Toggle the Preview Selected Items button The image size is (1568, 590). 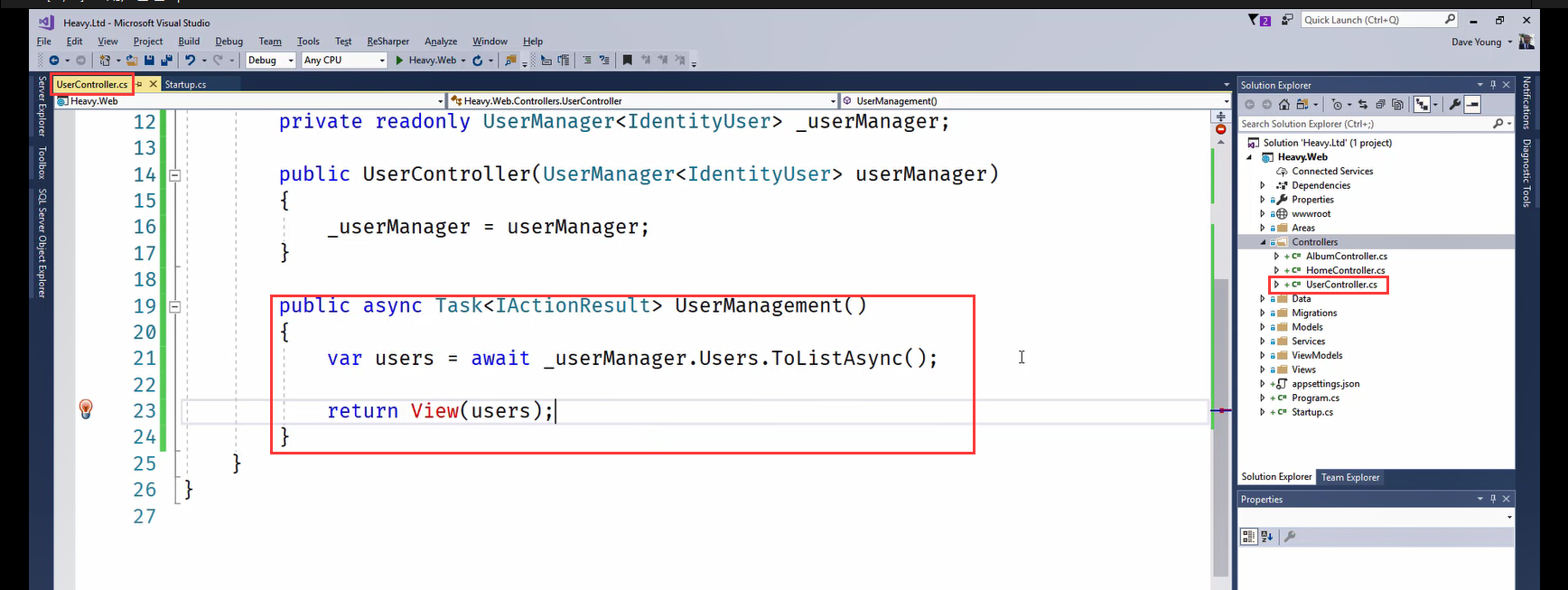coord(1472,105)
